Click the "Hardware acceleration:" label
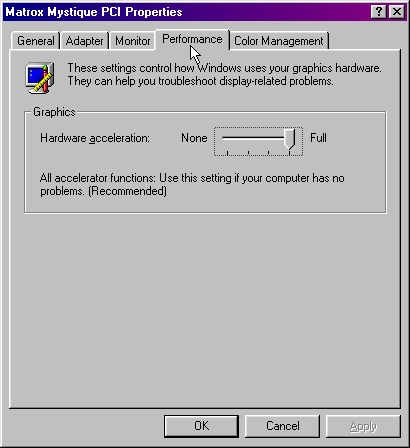Image resolution: width=410 pixels, height=448 pixels. (95, 138)
